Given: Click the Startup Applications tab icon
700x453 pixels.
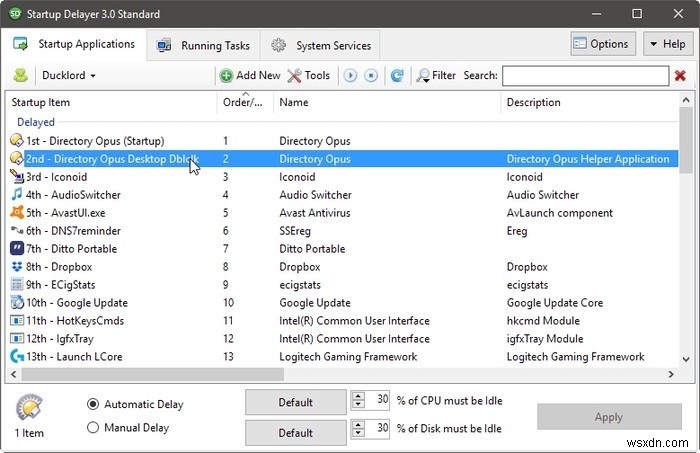Looking at the screenshot, I should [x=21, y=44].
